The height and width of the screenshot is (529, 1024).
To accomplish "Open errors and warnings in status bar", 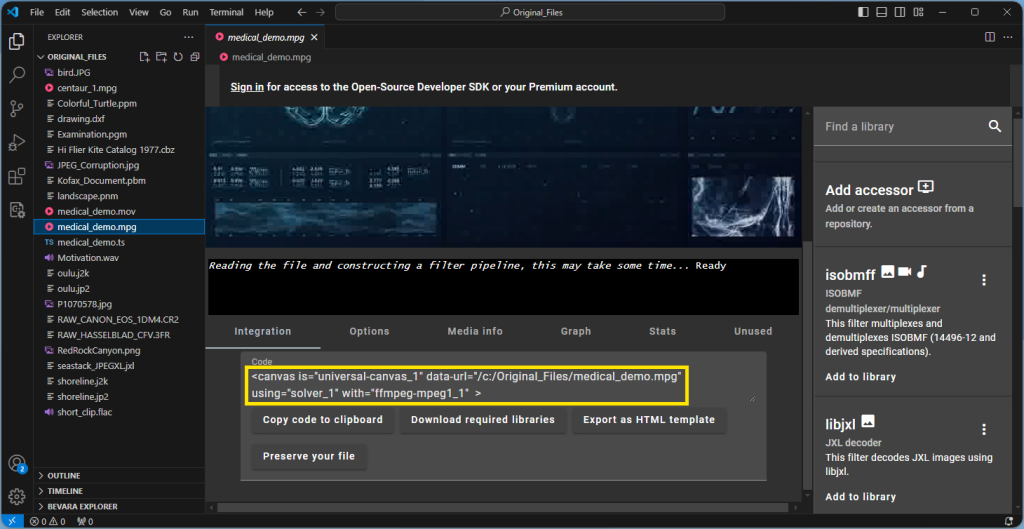I will click(x=48, y=521).
